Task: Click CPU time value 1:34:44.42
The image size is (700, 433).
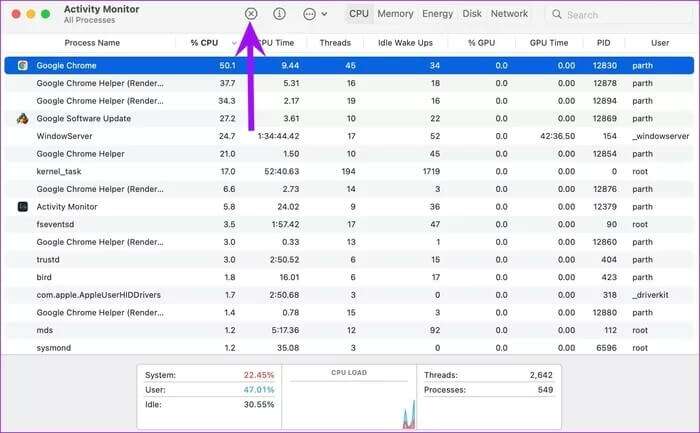Action: click(x=279, y=136)
